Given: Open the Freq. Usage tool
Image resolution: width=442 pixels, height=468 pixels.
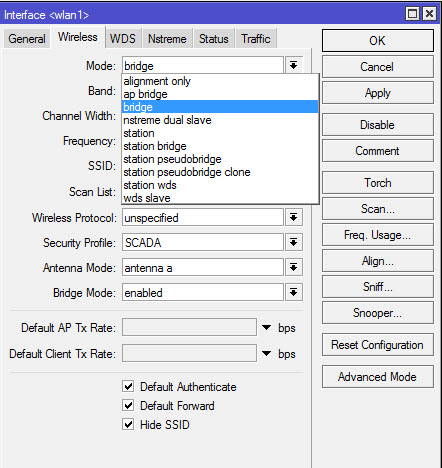Looking at the screenshot, I should click(378, 235).
